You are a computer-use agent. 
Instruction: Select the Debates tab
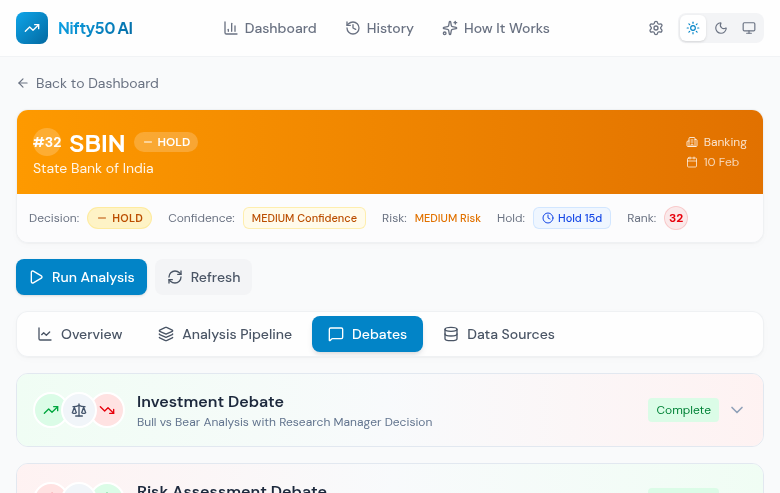tap(368, 334)
